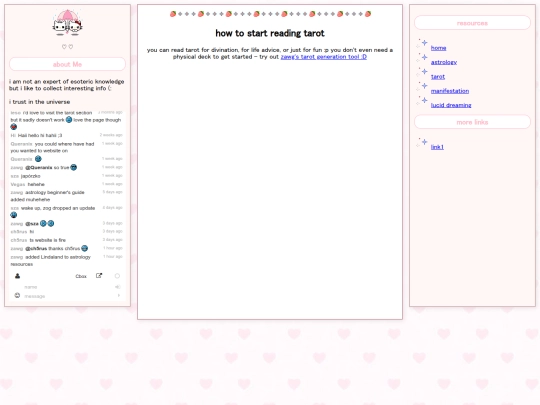Open the astrology resources link
The image size is (540, 405).
pyautogui.click(x=444, y=62)
